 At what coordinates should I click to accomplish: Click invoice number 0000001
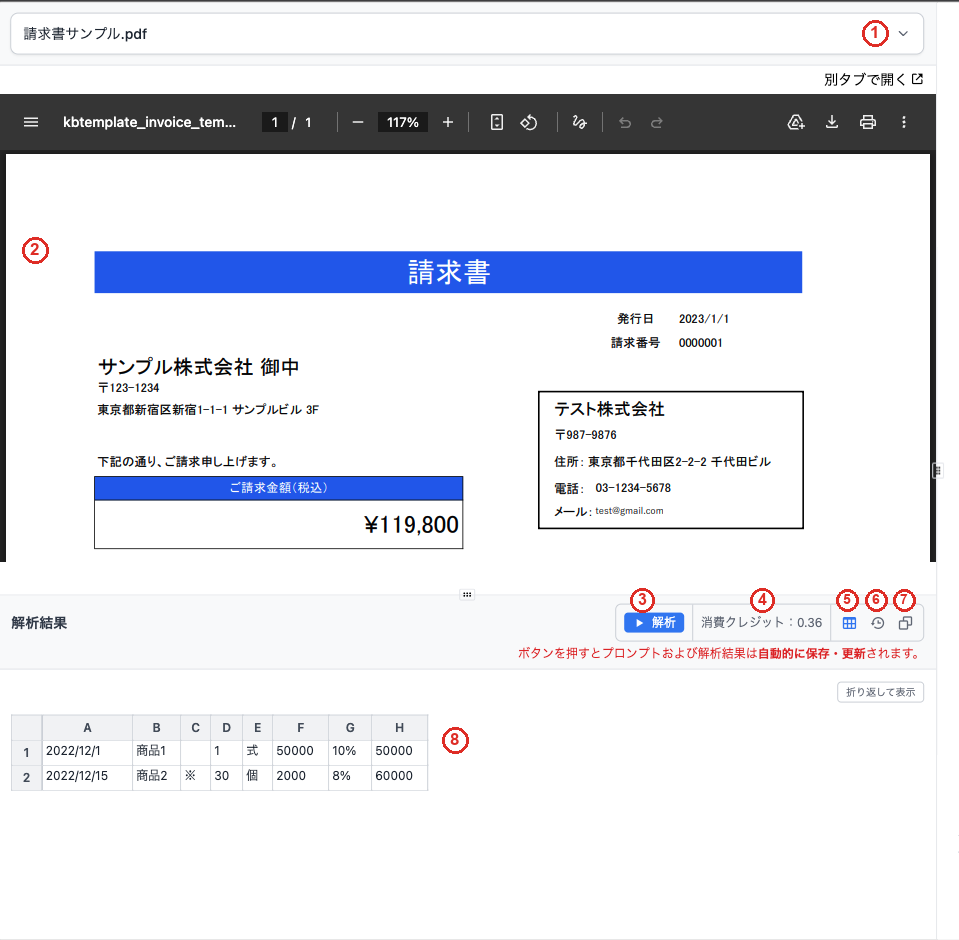700,343
